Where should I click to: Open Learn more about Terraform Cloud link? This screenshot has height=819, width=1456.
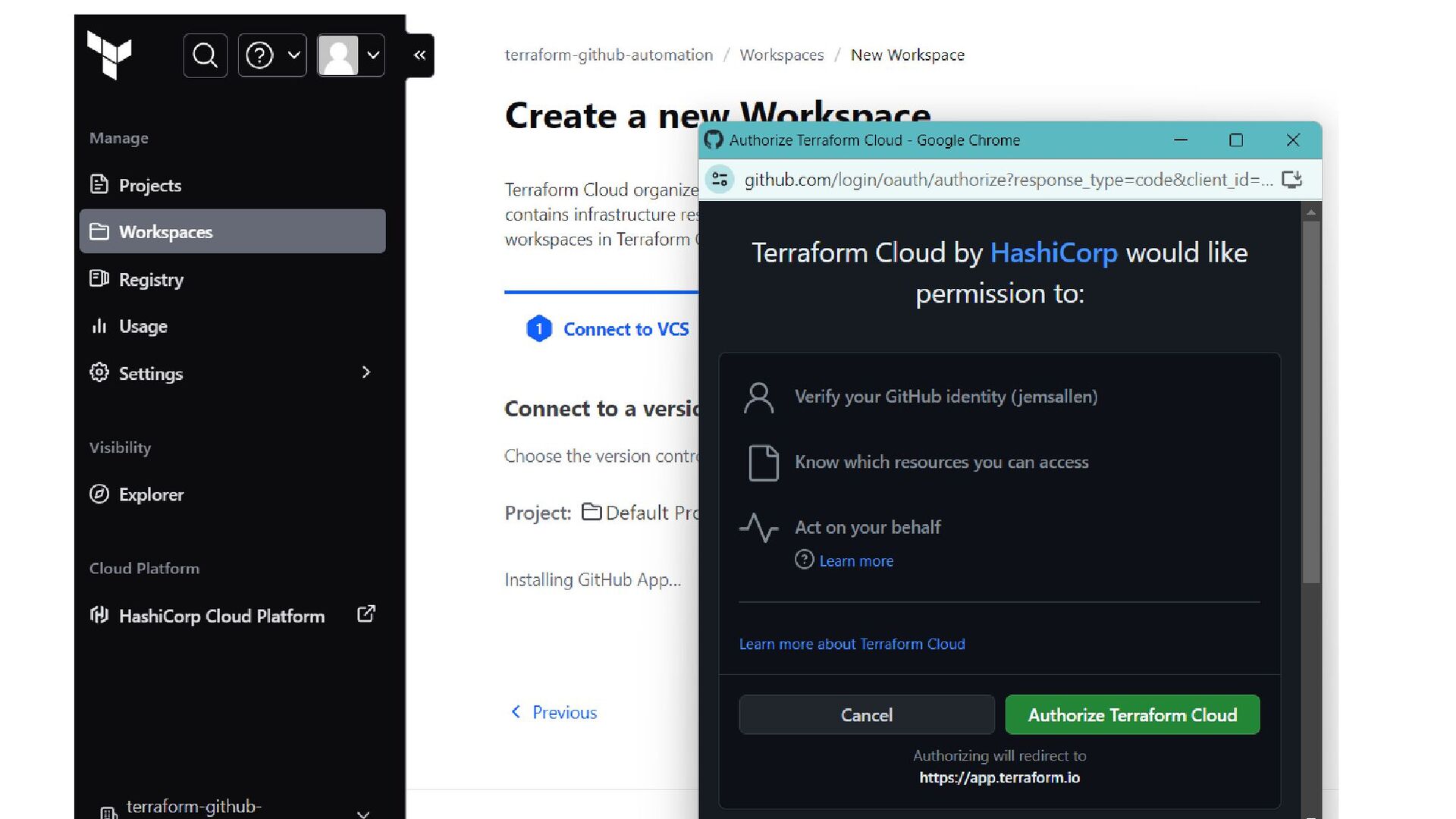(852, 644)
